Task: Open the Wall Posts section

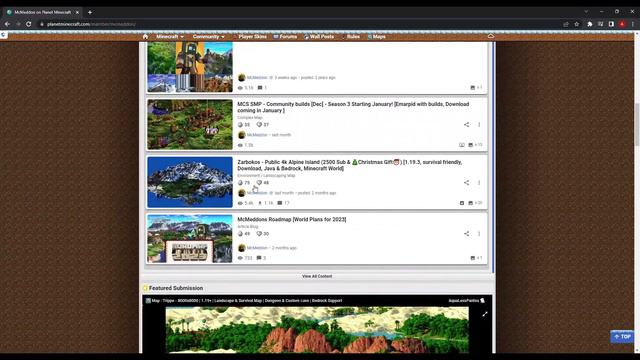Action: point(319,37)
